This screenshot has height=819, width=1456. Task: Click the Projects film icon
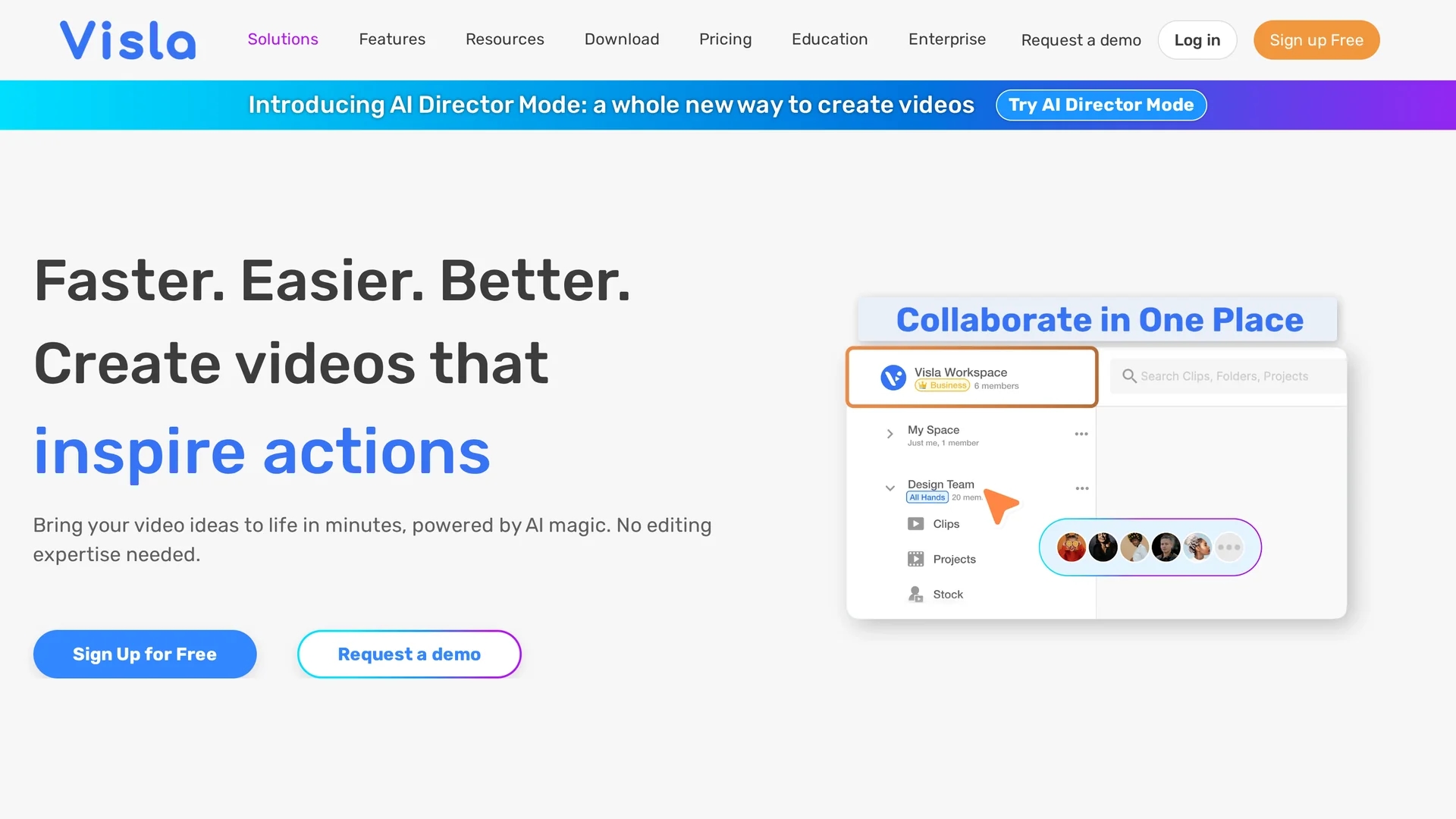916,559
